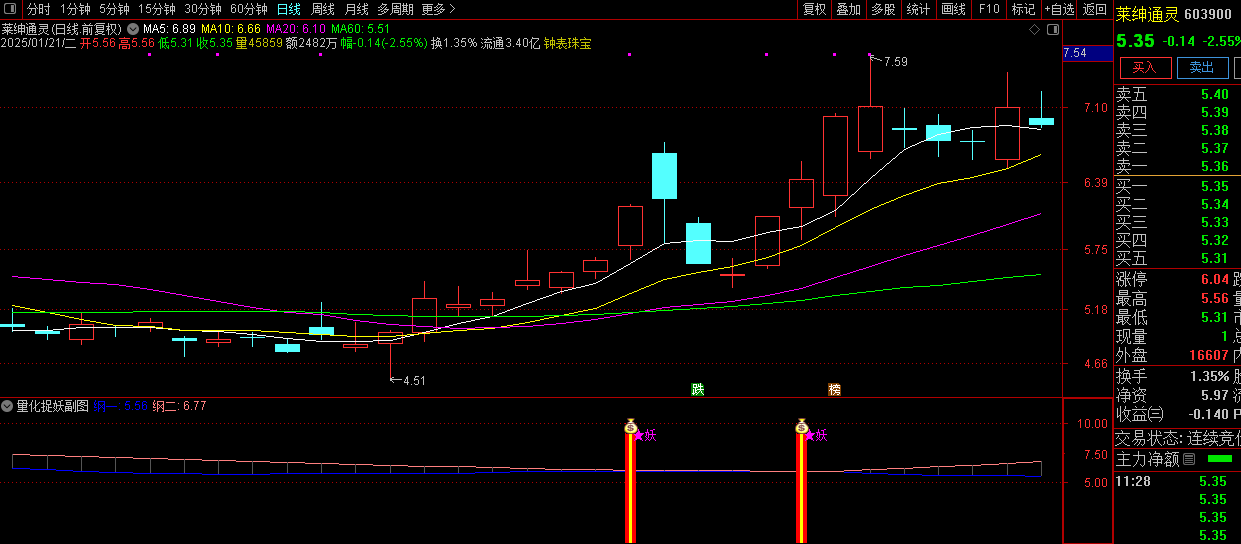Click the MA60: 5.51 indicator label
The image size is (1241, 544).
pyautogui.click(x=360, y=29)
